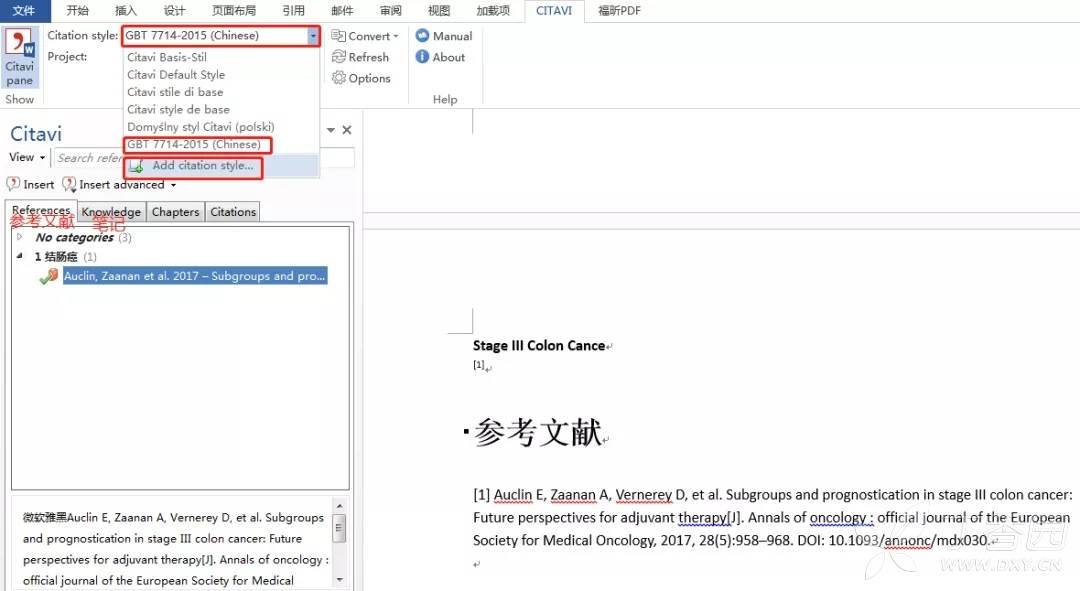Switch to the Citations tab

pyautogui.click(x=233, y=212)
